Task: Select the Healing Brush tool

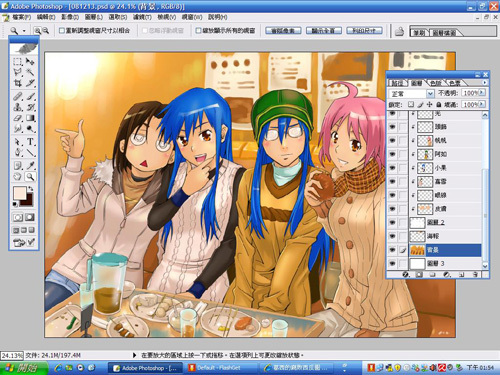Action: pyautogui.click(x=18, y=97)
